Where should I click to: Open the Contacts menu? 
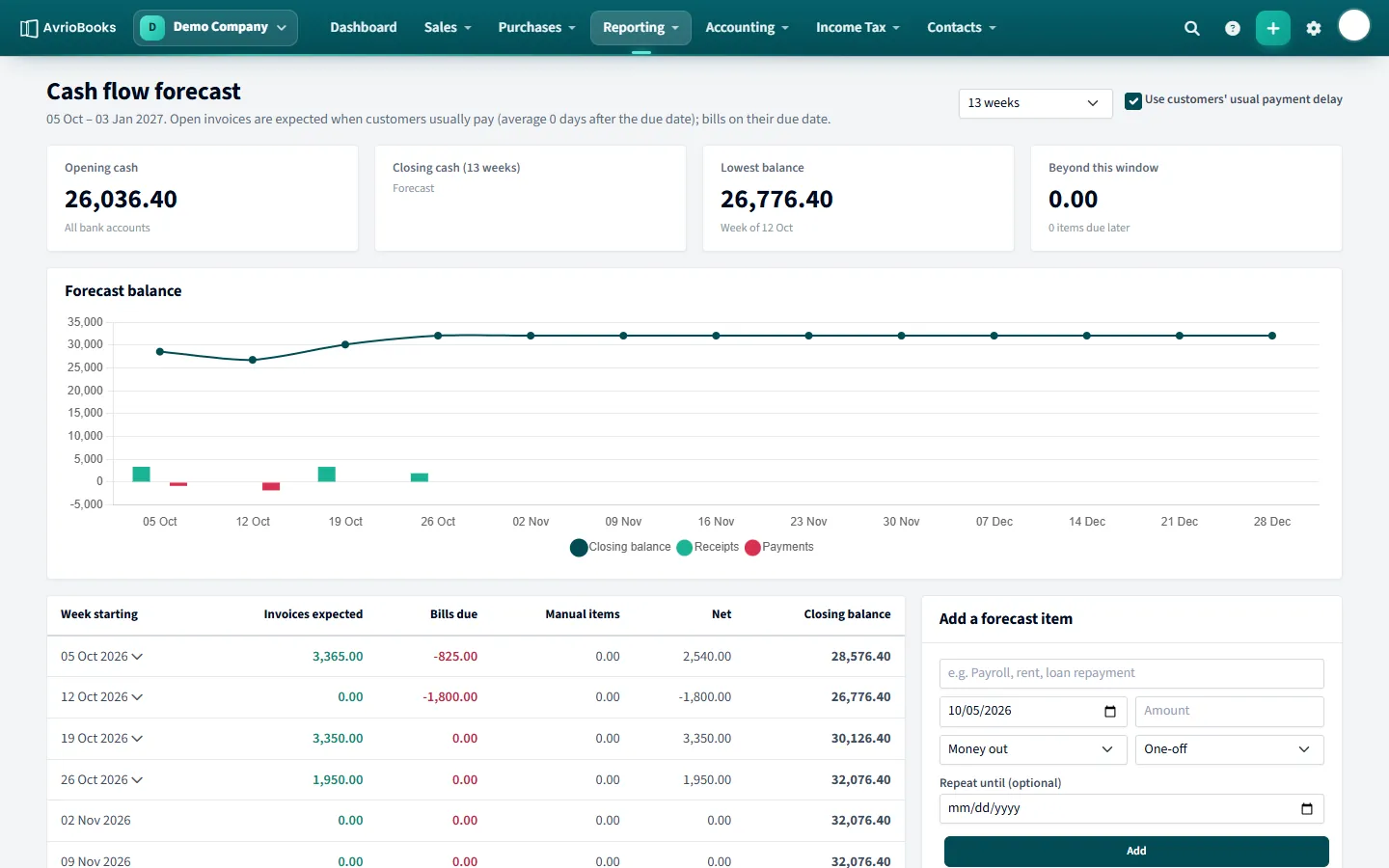(x=962, y=27)
